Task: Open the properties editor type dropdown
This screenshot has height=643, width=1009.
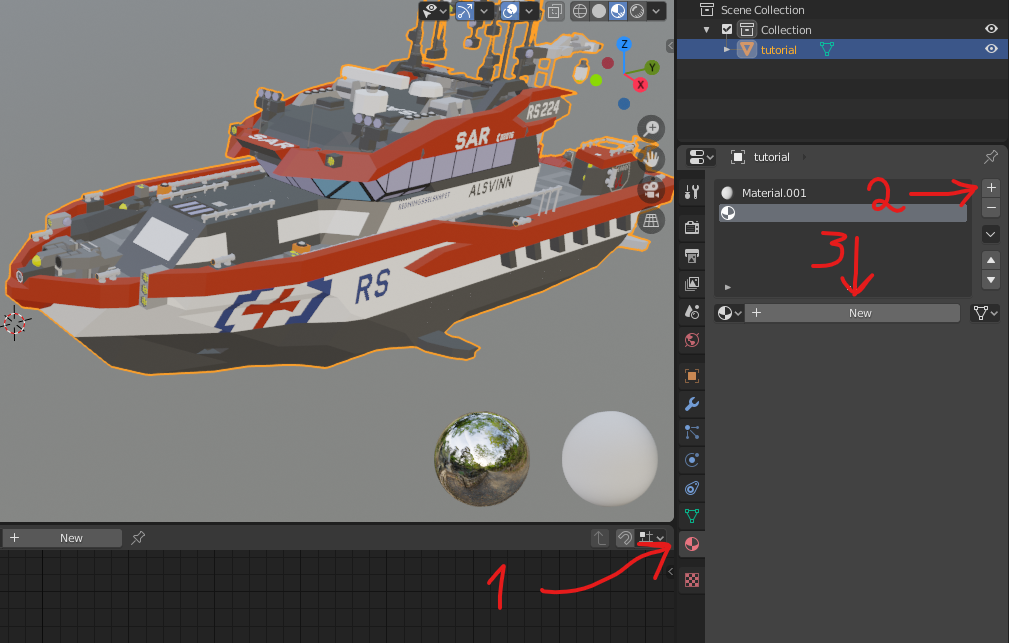Action: point(701,156)
